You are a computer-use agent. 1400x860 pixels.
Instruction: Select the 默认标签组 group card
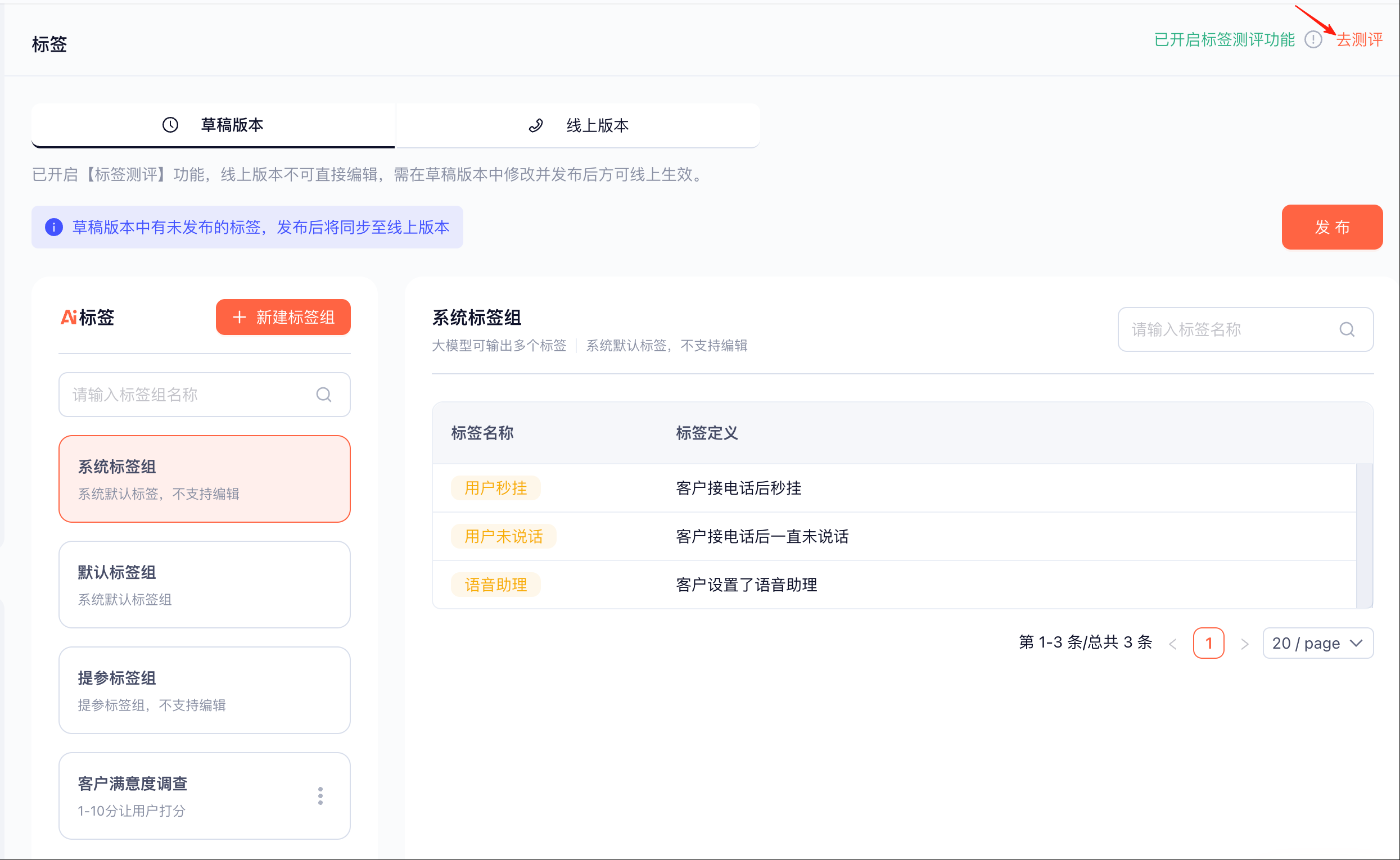point(204,585)
